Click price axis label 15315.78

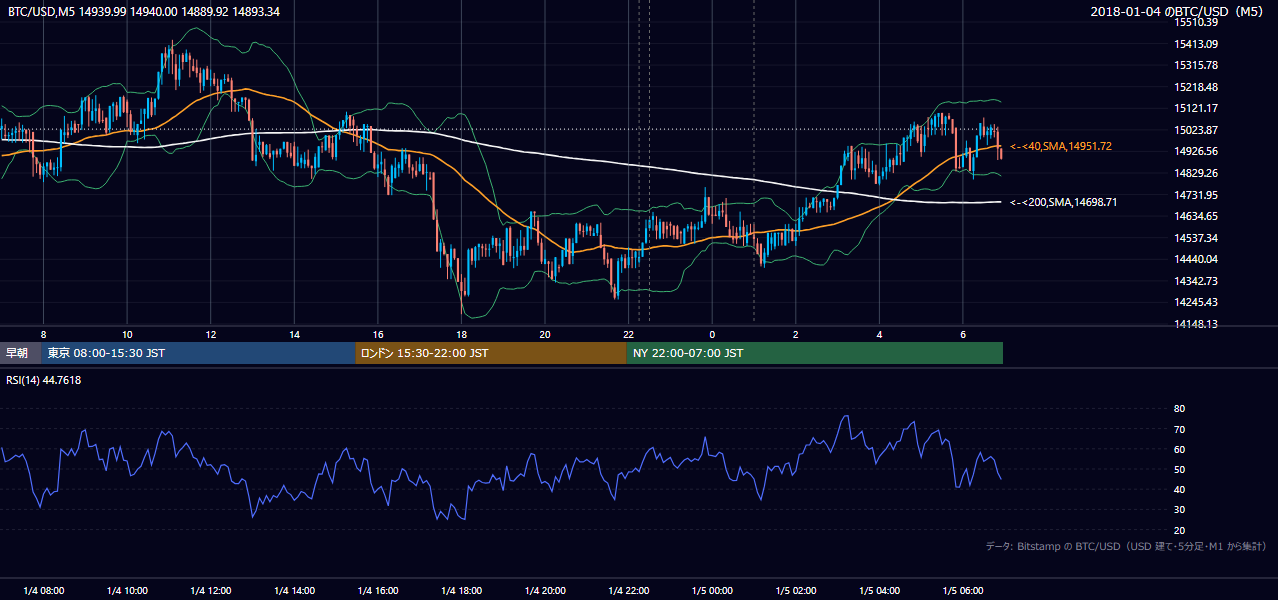tap(1196, 65)
